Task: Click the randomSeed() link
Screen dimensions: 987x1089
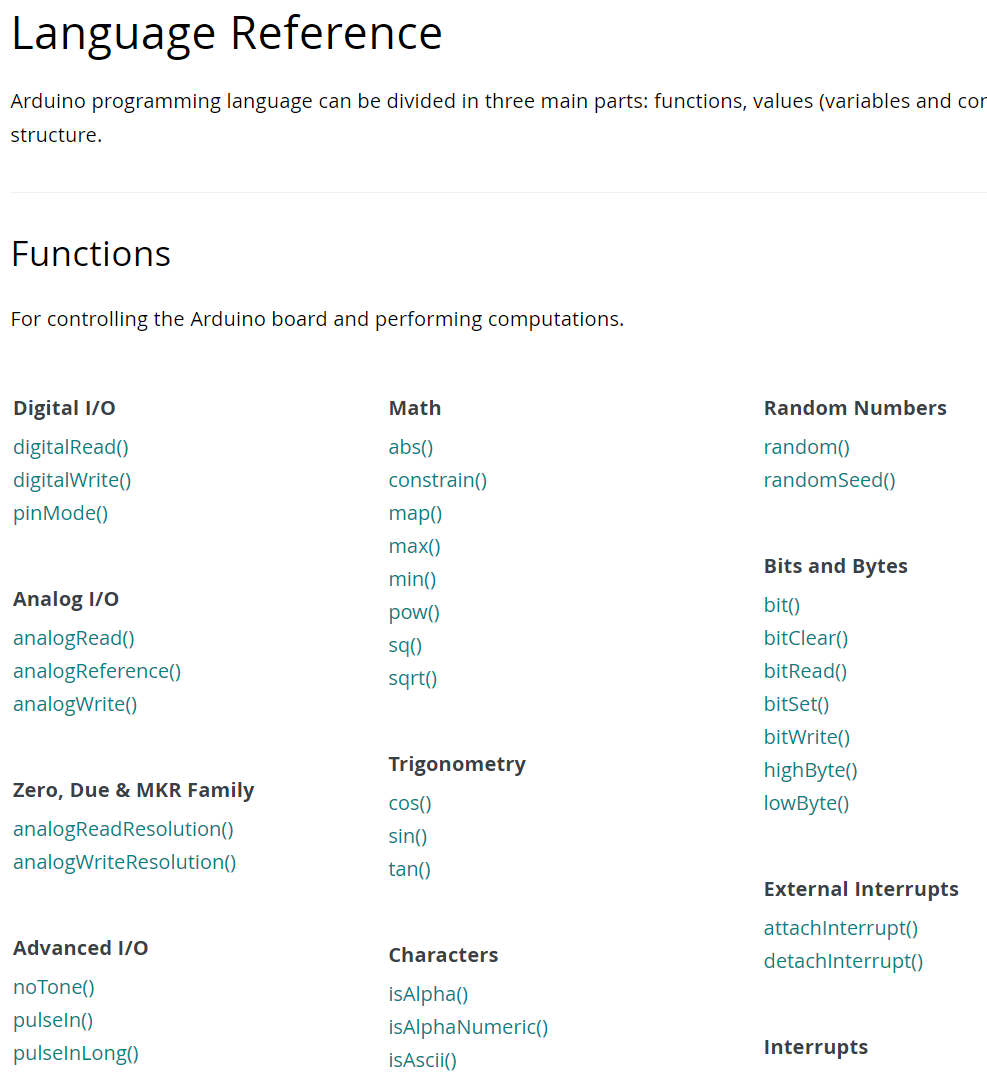Action: pos(829,480)
